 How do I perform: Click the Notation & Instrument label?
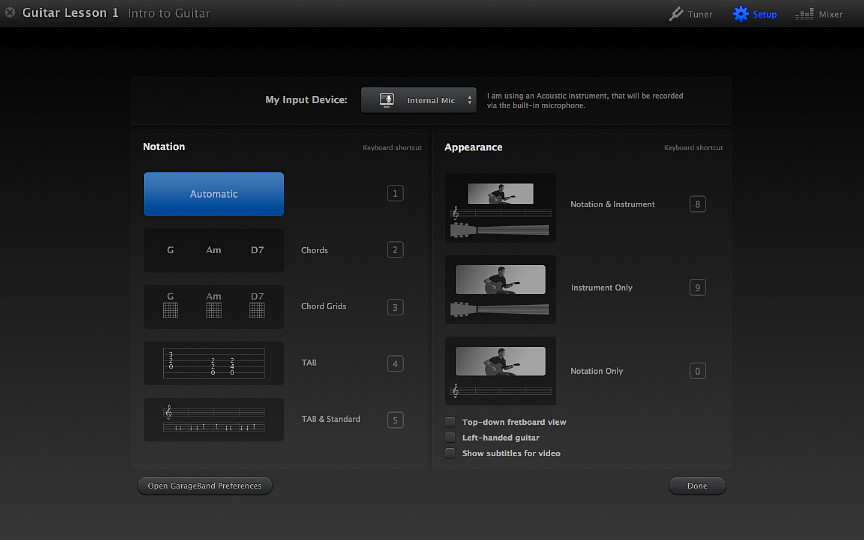tap(613, 204)
